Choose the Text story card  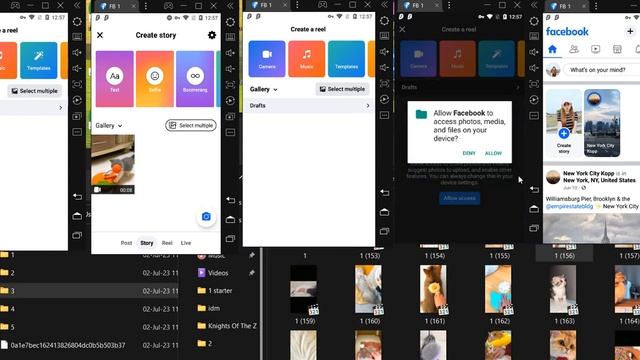(115, 79)
